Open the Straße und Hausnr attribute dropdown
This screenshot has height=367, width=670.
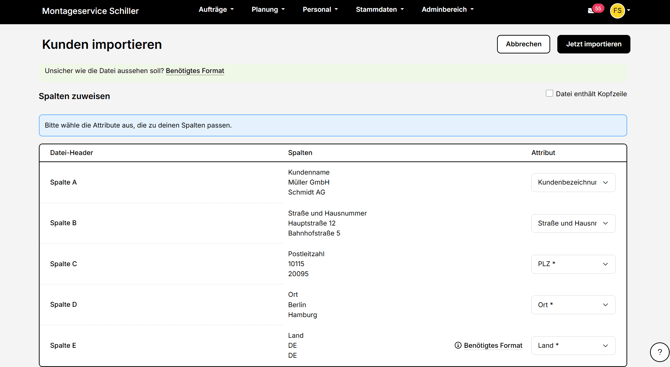coord(573,223)
